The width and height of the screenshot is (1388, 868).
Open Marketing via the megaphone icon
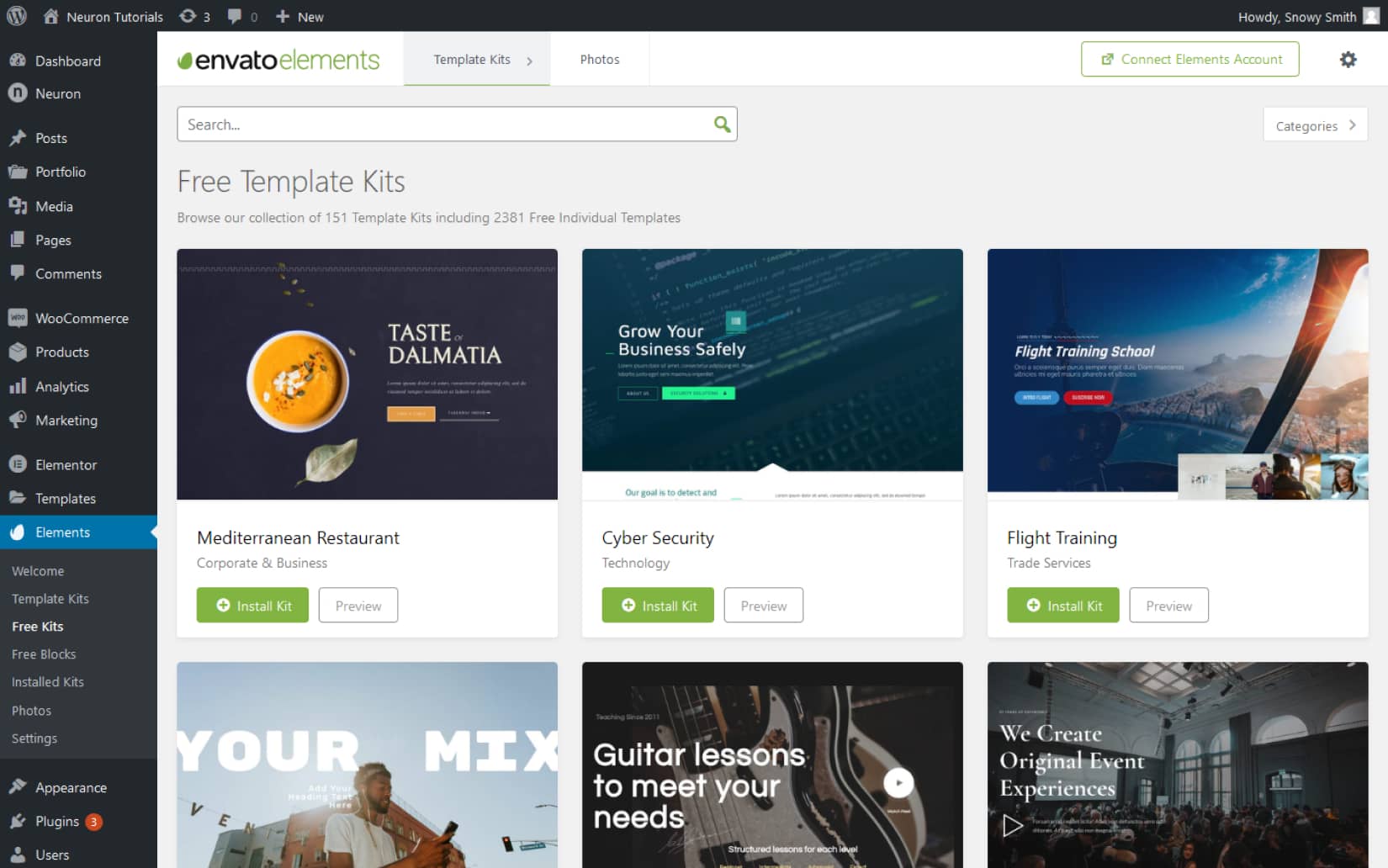pyautogui.click(x=17, y=420)
